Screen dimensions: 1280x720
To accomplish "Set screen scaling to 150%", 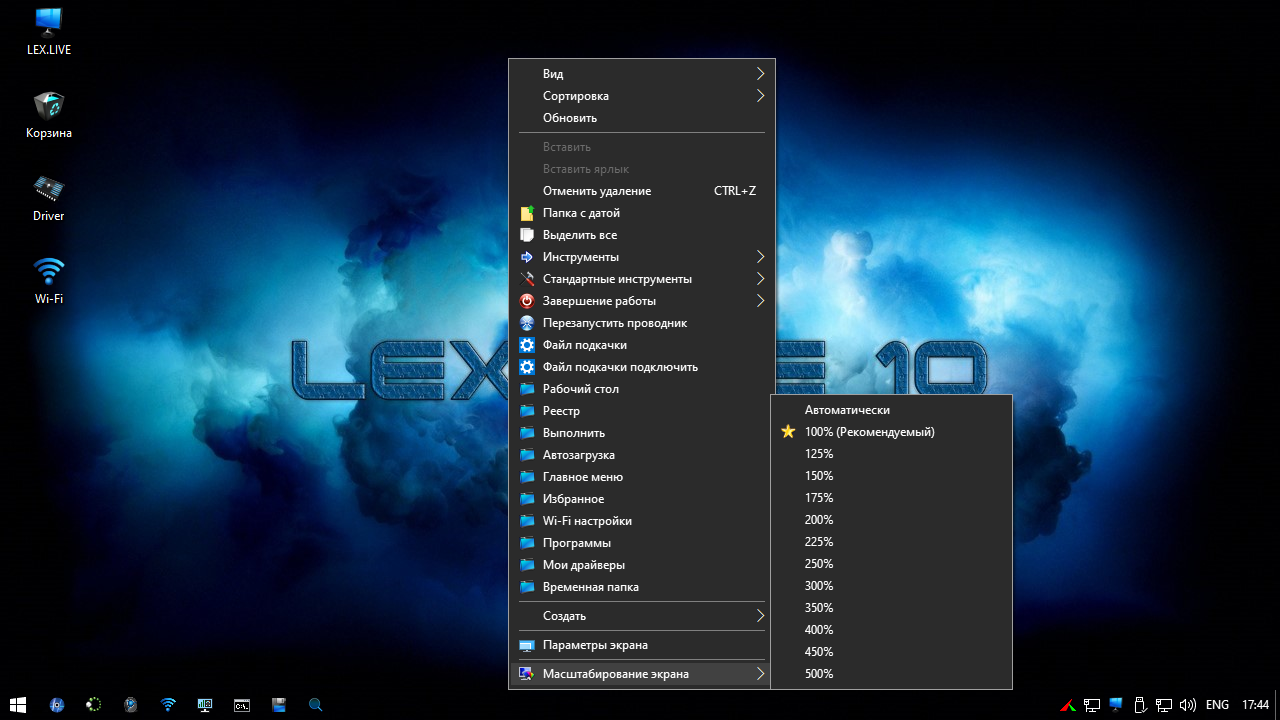I will pyautogui.click(x=819, y=476).
